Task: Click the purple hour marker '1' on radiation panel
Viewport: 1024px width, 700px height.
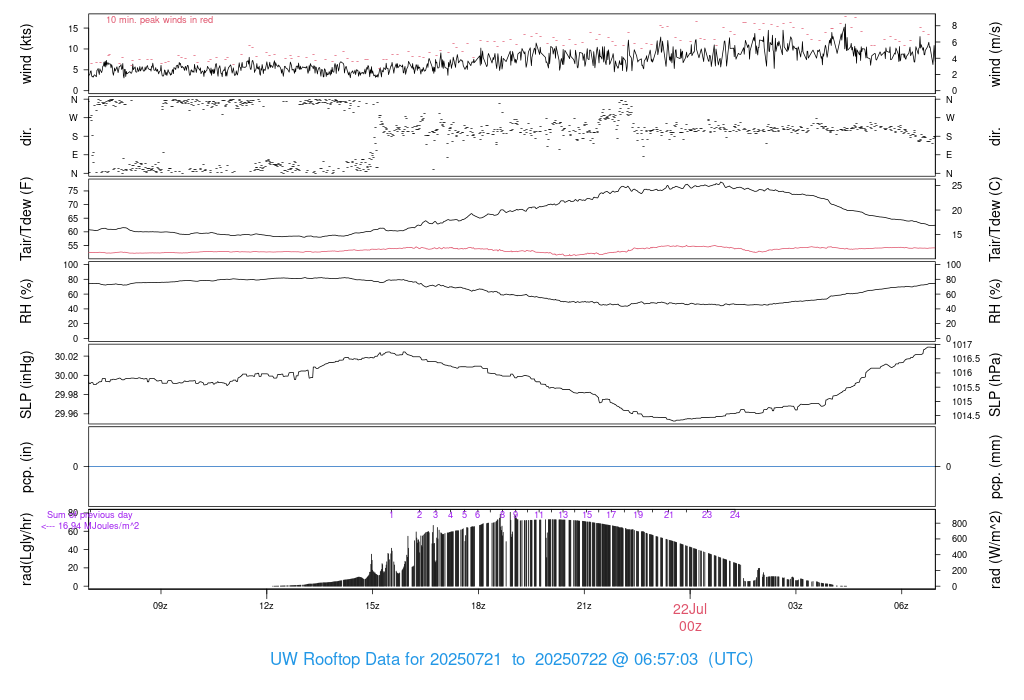Action: pos(391,515)
